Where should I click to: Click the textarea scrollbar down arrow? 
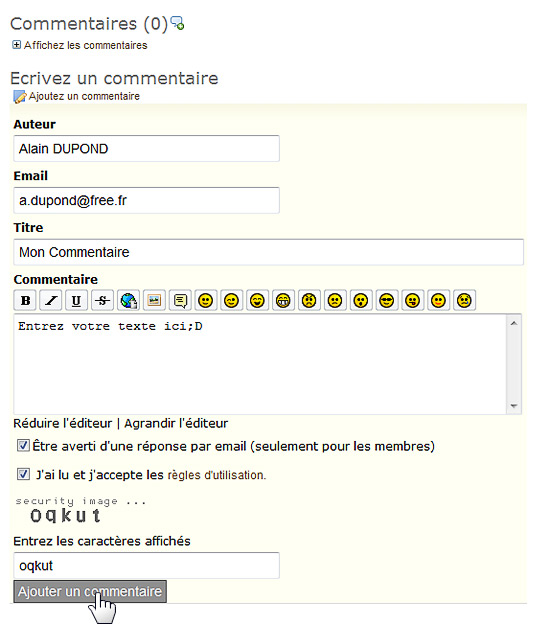click(x=514, y=406)
